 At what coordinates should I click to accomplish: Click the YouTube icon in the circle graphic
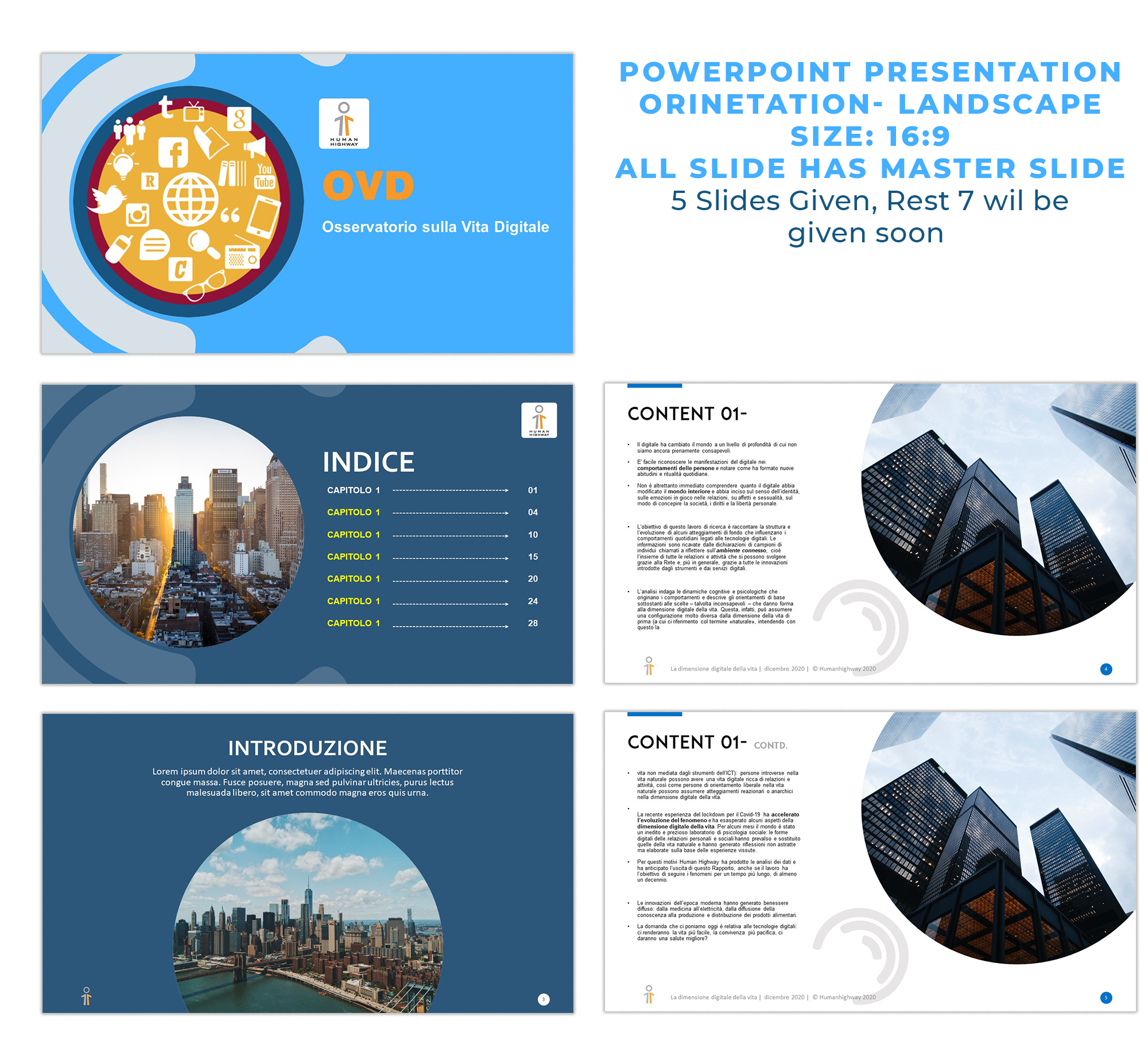pyautogui.click(x=264, y=176)
